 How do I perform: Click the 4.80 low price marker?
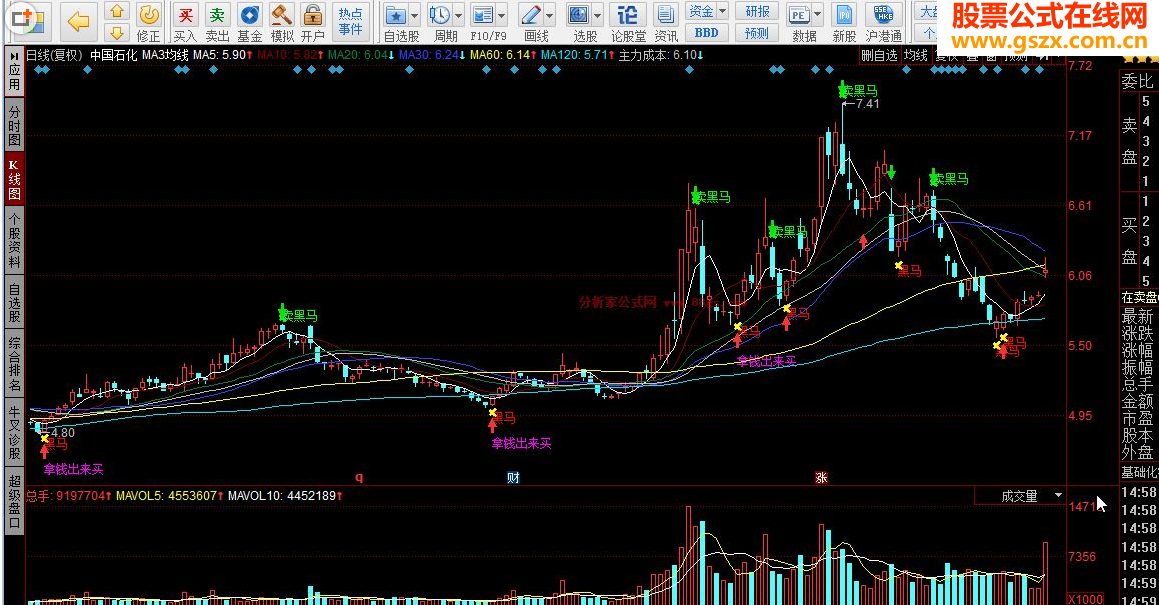click(62, 433)
